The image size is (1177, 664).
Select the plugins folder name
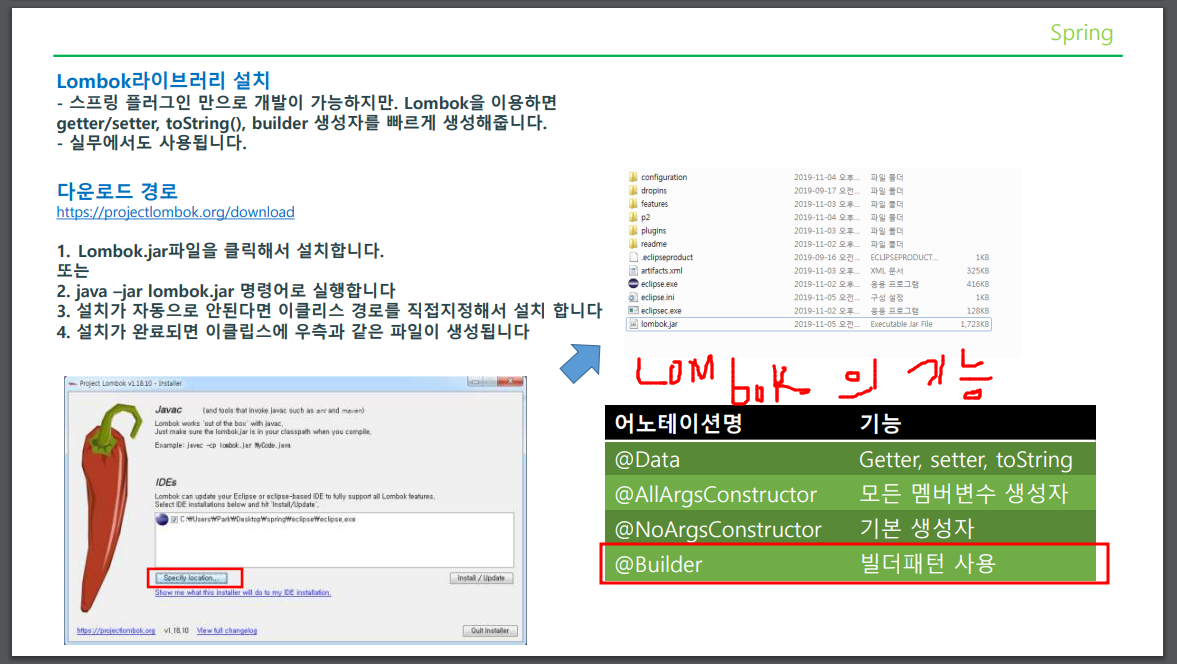point(654,231)
